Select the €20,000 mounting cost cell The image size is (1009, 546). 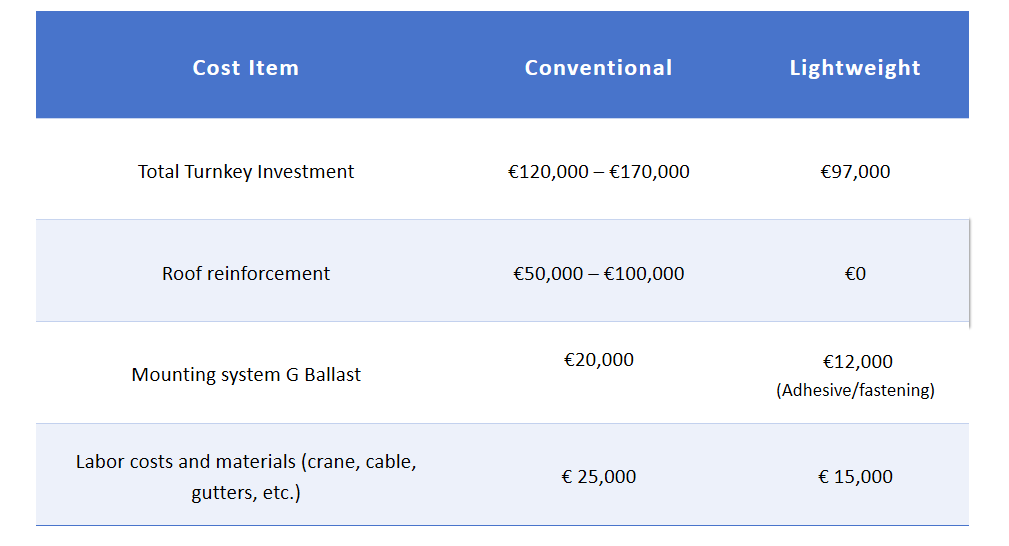point(598,359)
